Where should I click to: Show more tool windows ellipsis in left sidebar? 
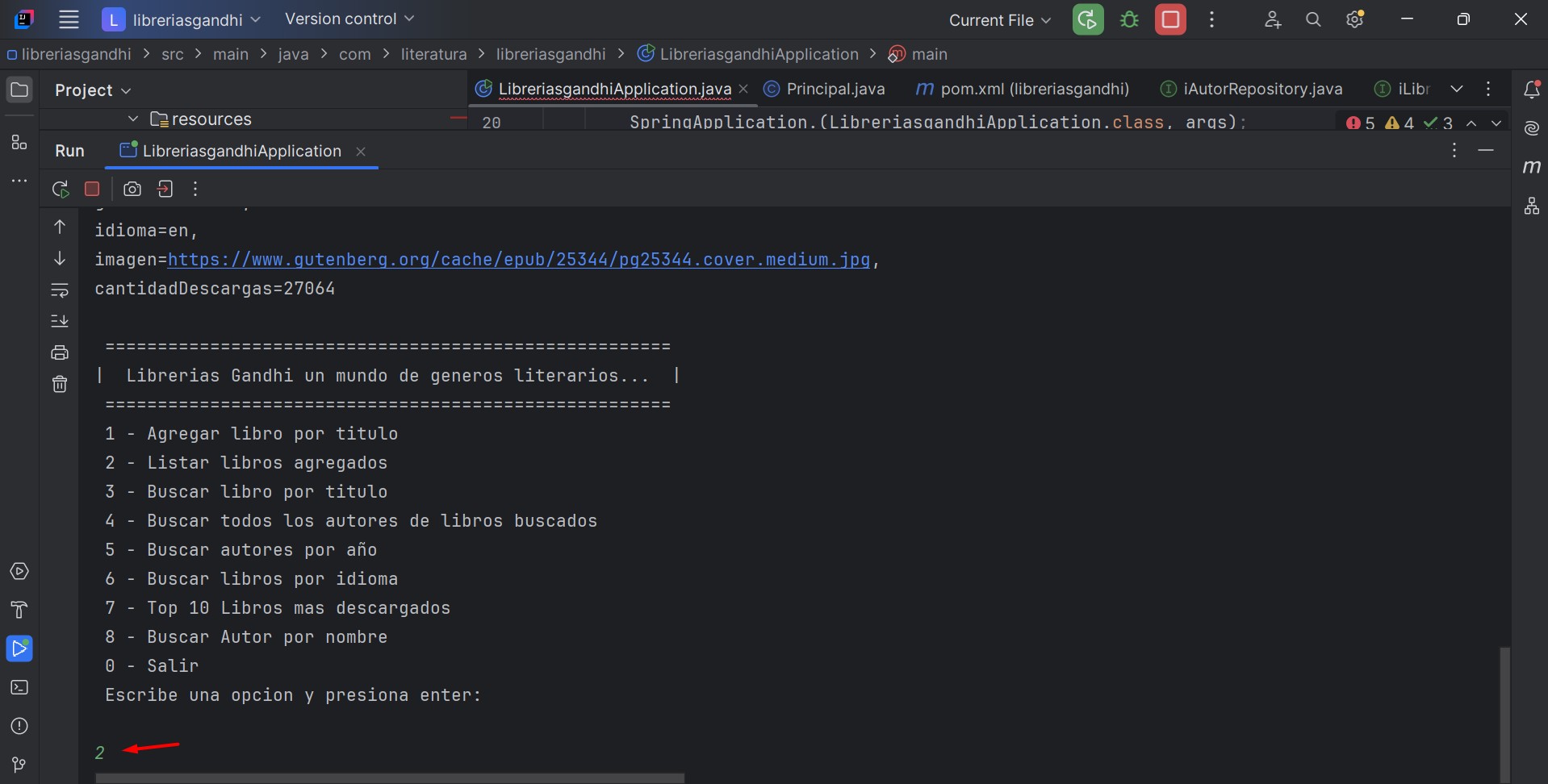(19, 181)
